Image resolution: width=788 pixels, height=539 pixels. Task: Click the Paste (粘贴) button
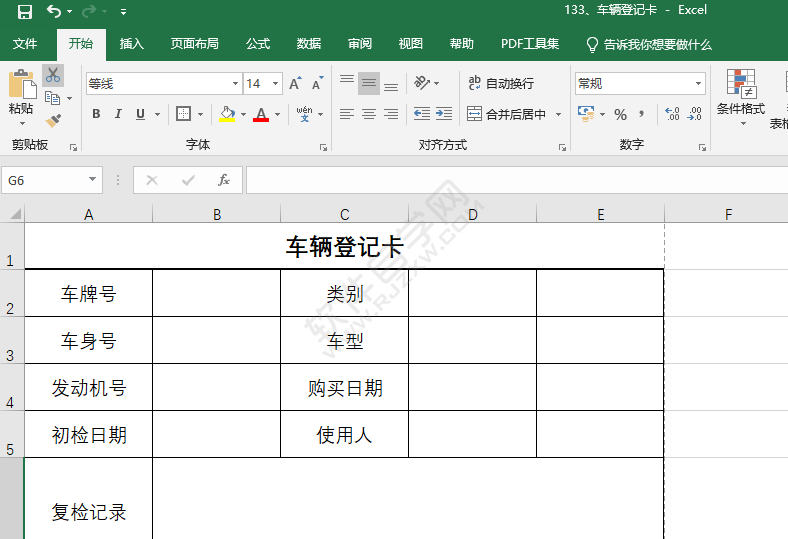pyautogui.click(x=21, y=96)
